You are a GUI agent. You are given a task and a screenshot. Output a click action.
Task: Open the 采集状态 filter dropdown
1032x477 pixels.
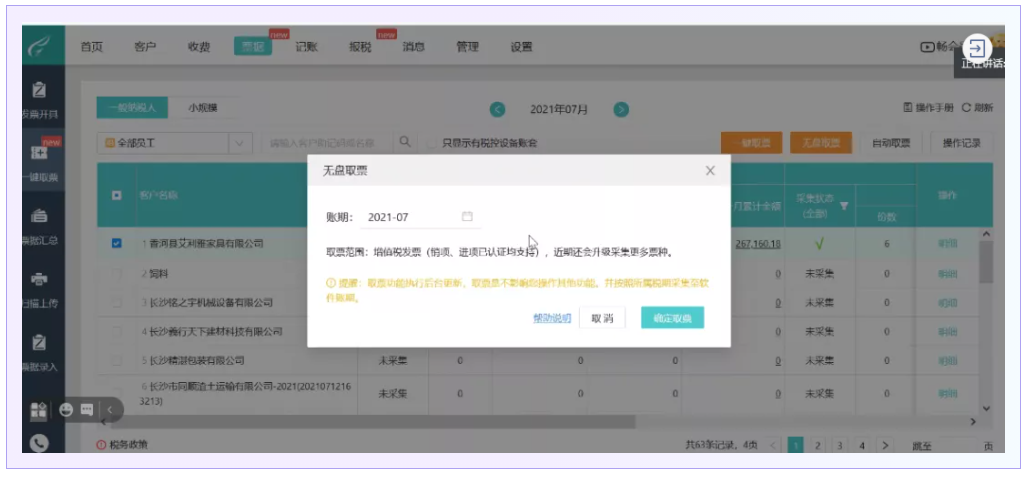pos(843,207)
